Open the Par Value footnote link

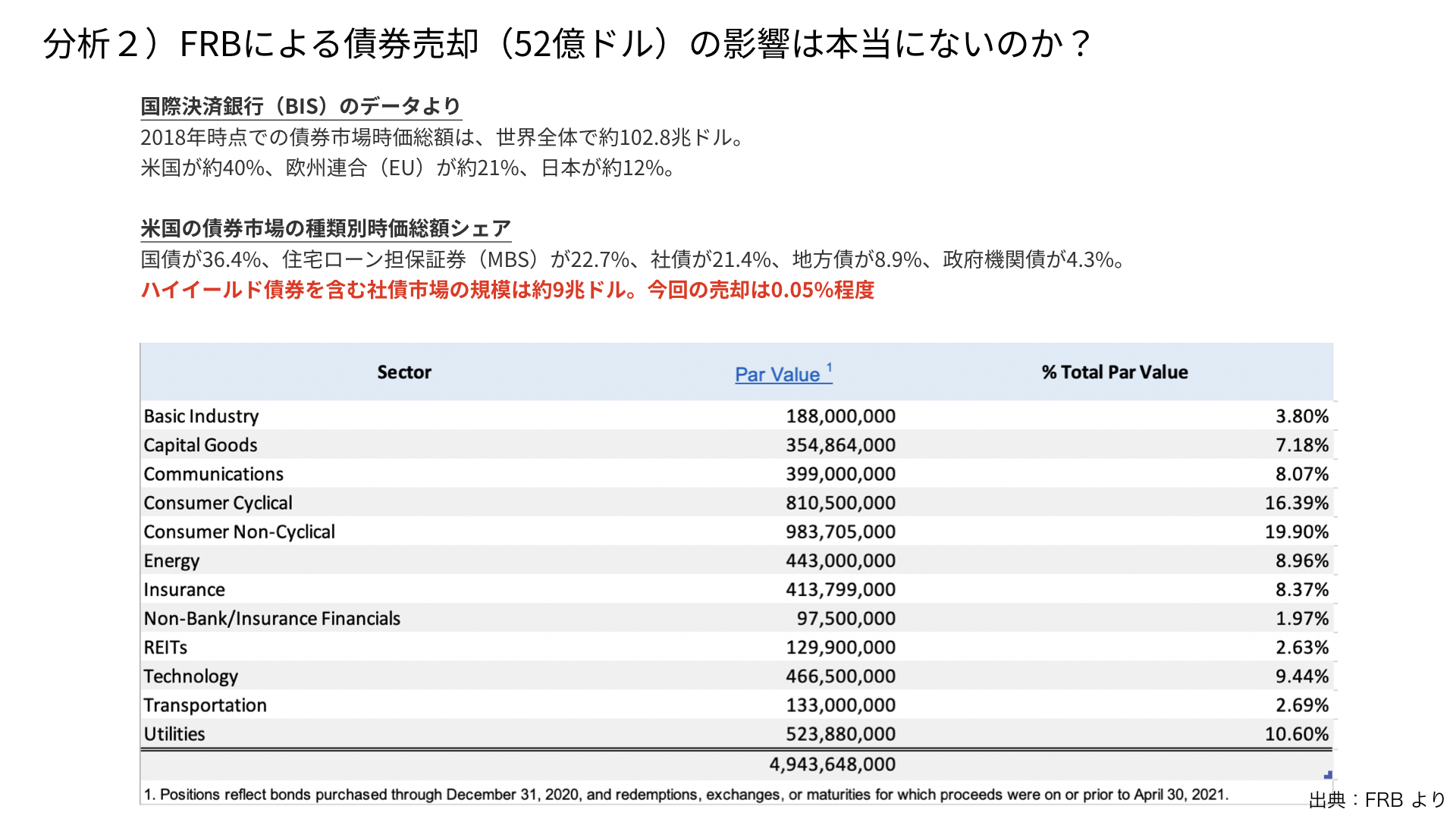click(783, 373)
